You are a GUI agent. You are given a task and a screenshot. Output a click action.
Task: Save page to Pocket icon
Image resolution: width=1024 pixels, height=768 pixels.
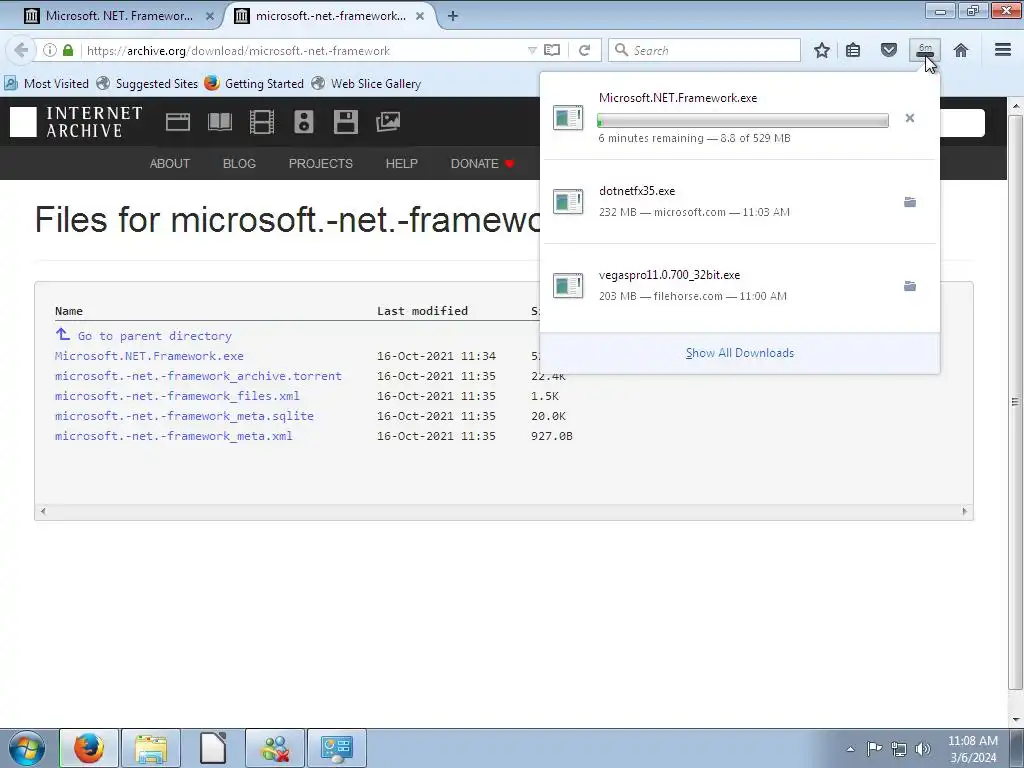(x=889, y=50)
